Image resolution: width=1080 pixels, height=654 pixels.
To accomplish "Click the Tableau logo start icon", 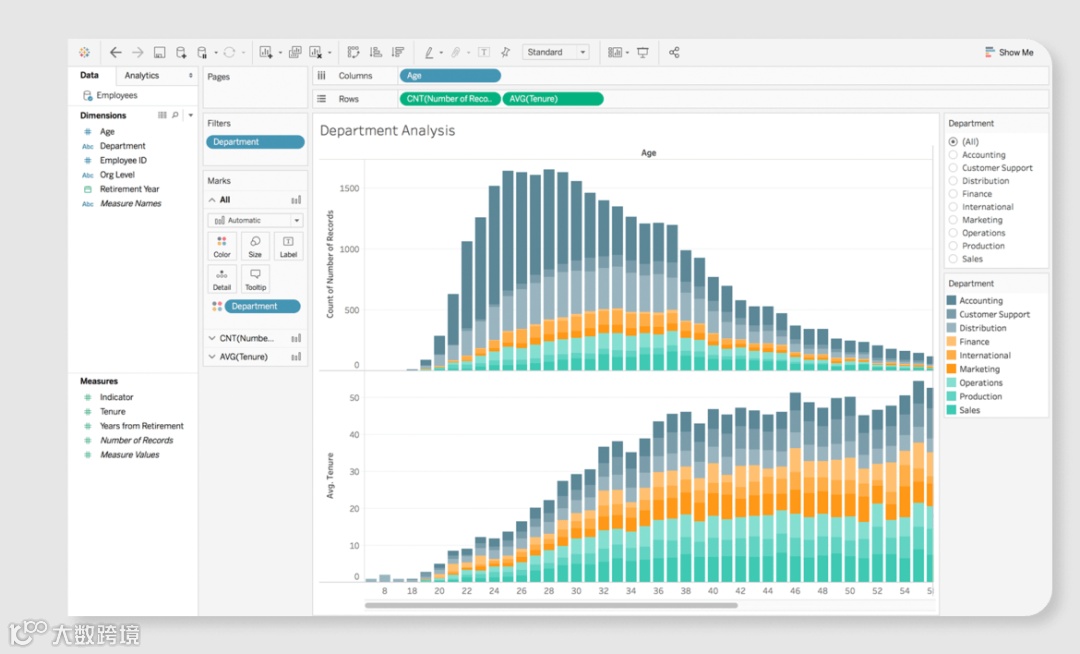I will (x=84, y=52).
